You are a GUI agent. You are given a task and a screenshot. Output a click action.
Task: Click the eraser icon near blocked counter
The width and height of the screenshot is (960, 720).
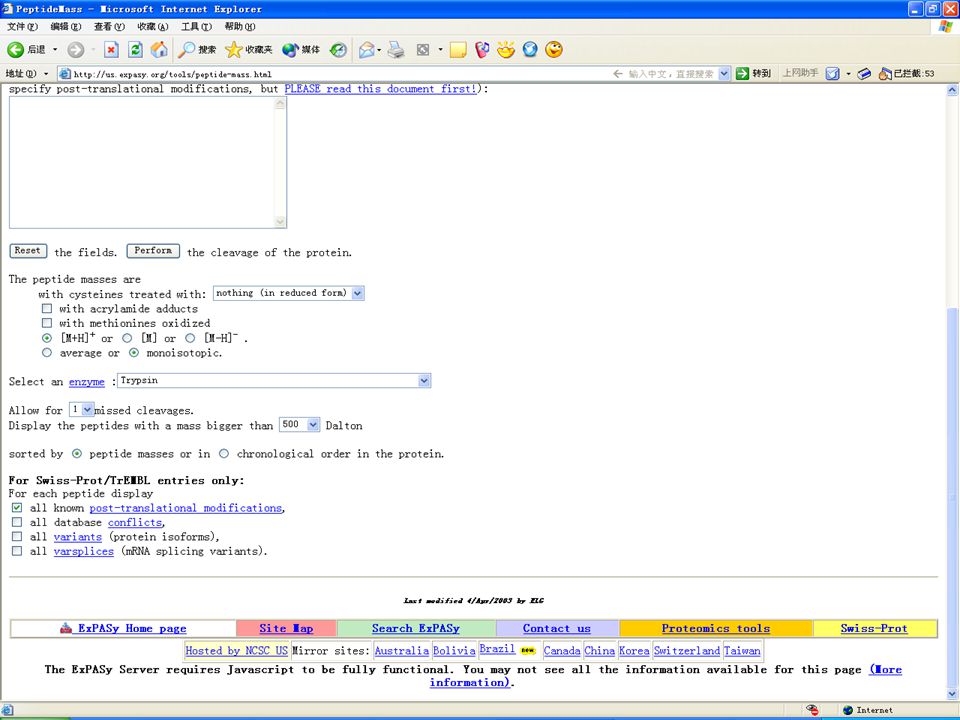point(864,73)
